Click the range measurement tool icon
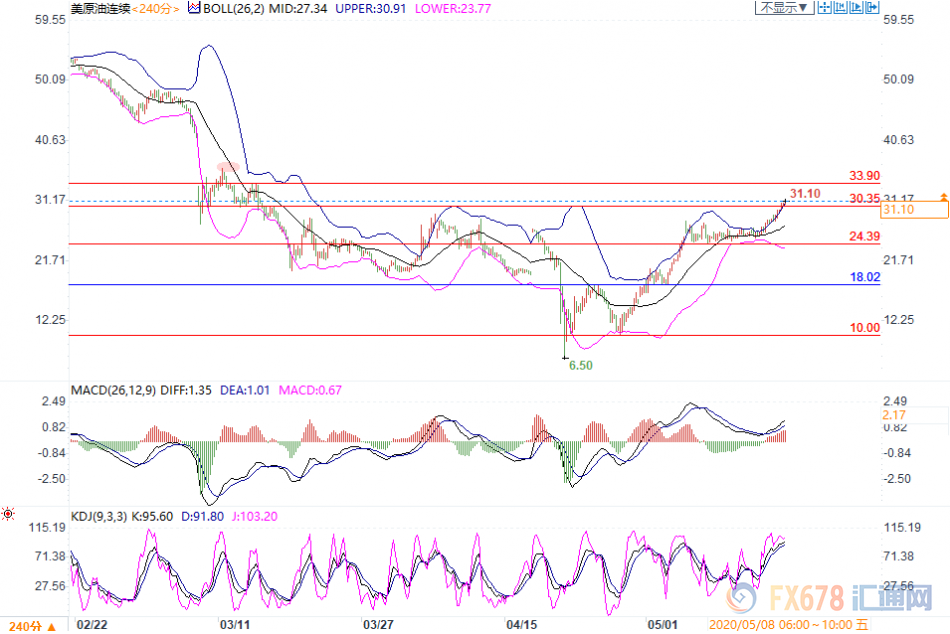 coord(840,7)
